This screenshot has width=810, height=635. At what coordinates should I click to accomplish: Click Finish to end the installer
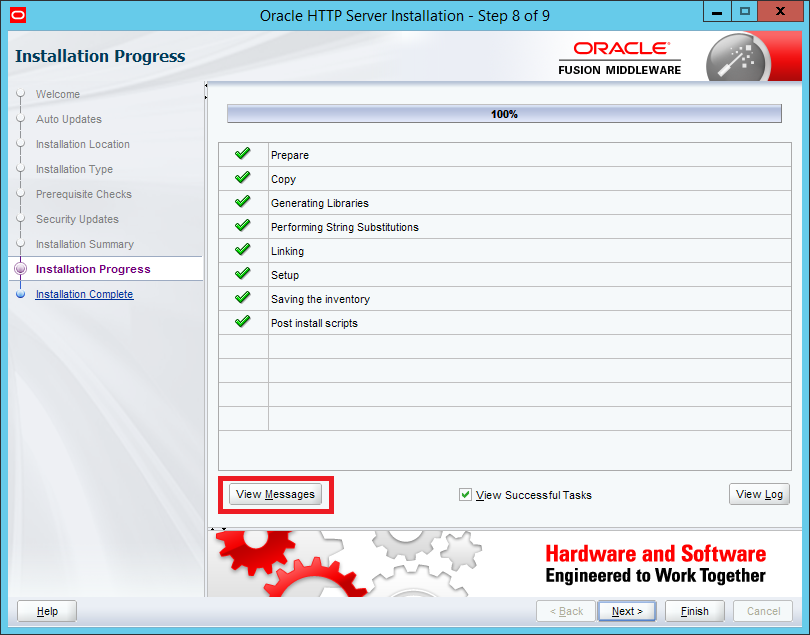694,611
